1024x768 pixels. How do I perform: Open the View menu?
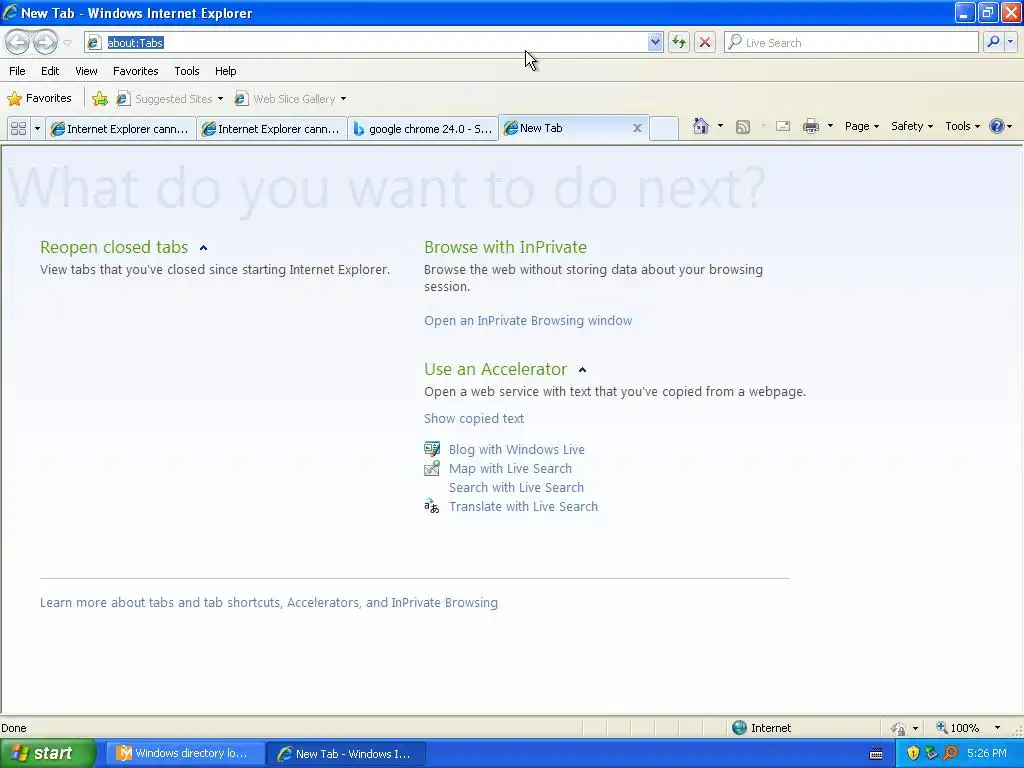[x=86, y=71]
